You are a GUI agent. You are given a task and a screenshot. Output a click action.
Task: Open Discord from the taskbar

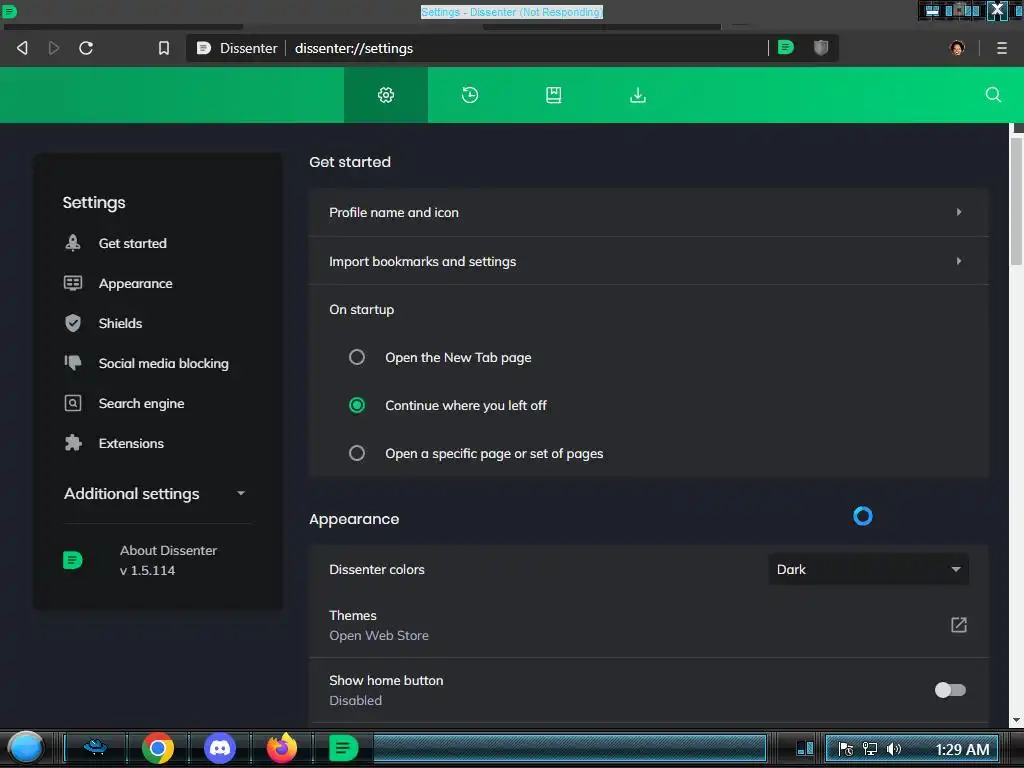click(220, 748)
